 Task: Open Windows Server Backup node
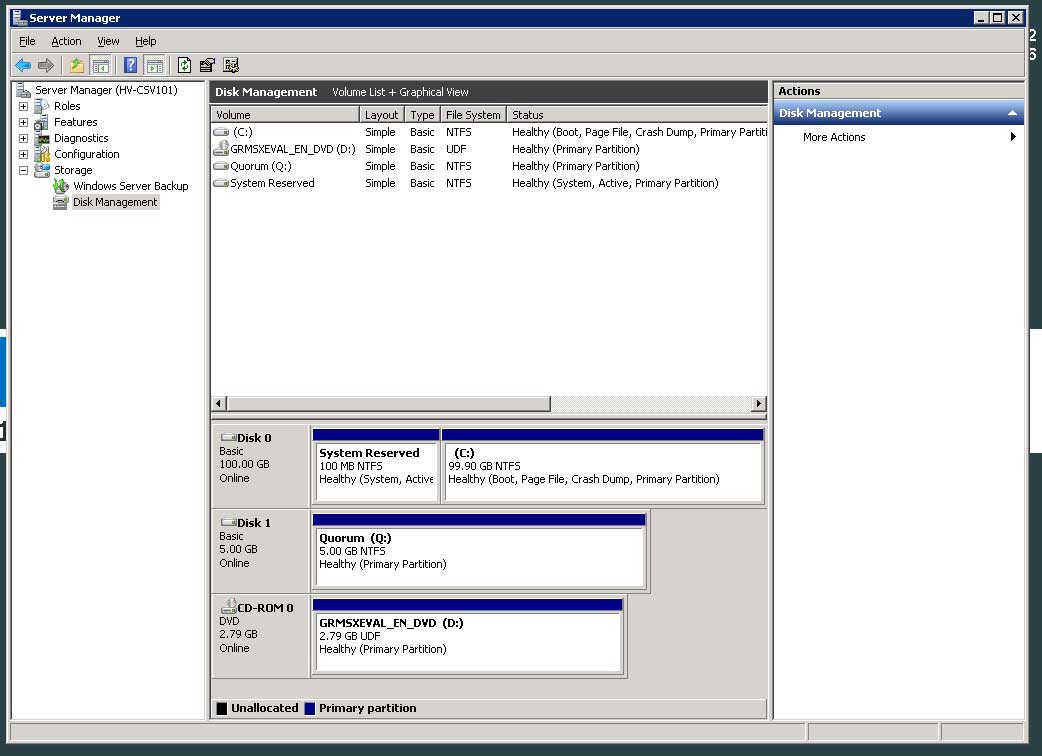point(130,186)
